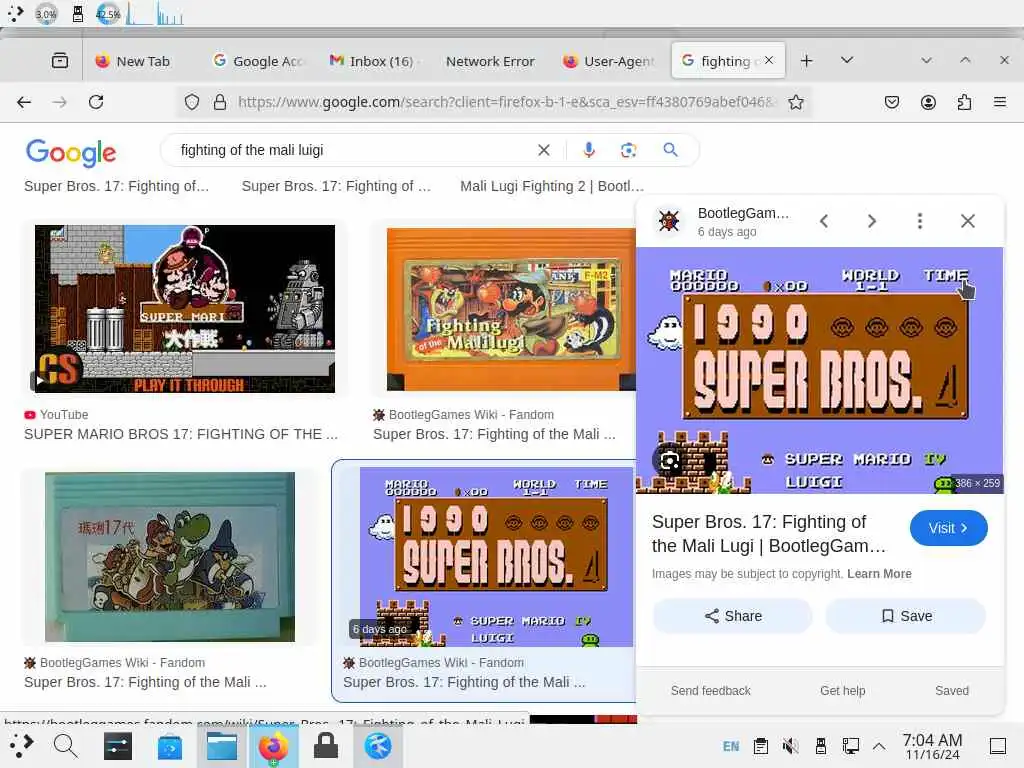Click the BootlegGames source favicon

coord(669,221)
